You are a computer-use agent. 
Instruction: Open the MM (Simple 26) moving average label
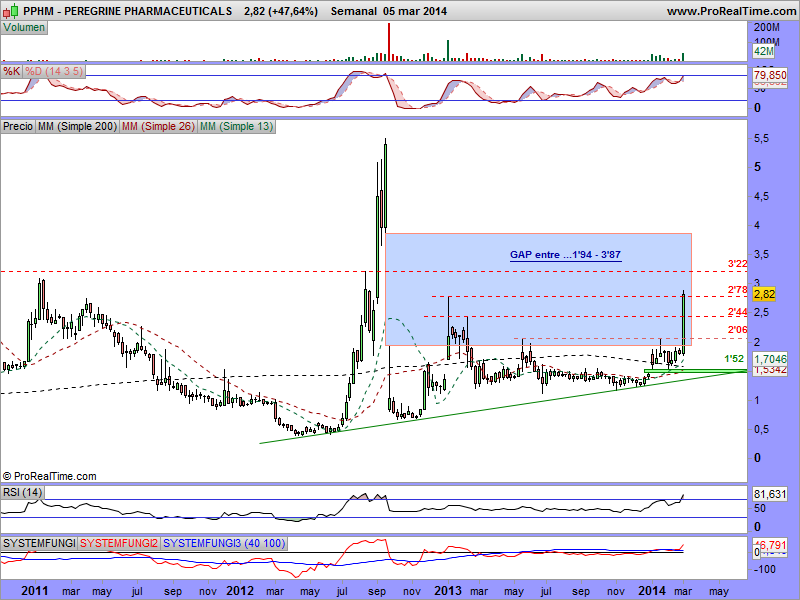tap(158, 126)
